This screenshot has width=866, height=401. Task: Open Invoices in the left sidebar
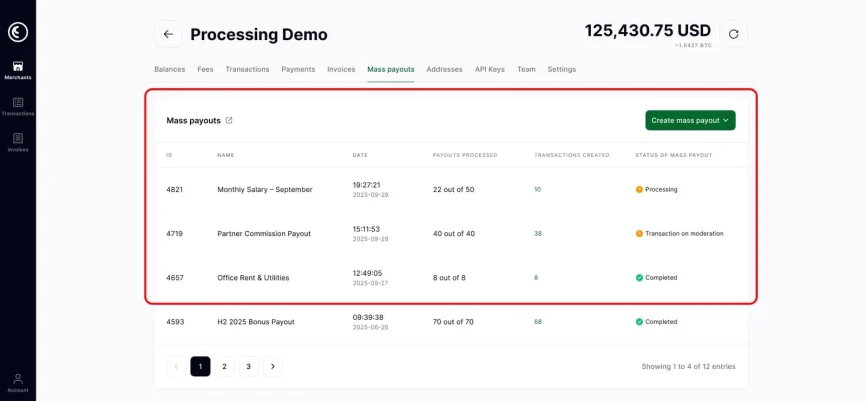18,142
